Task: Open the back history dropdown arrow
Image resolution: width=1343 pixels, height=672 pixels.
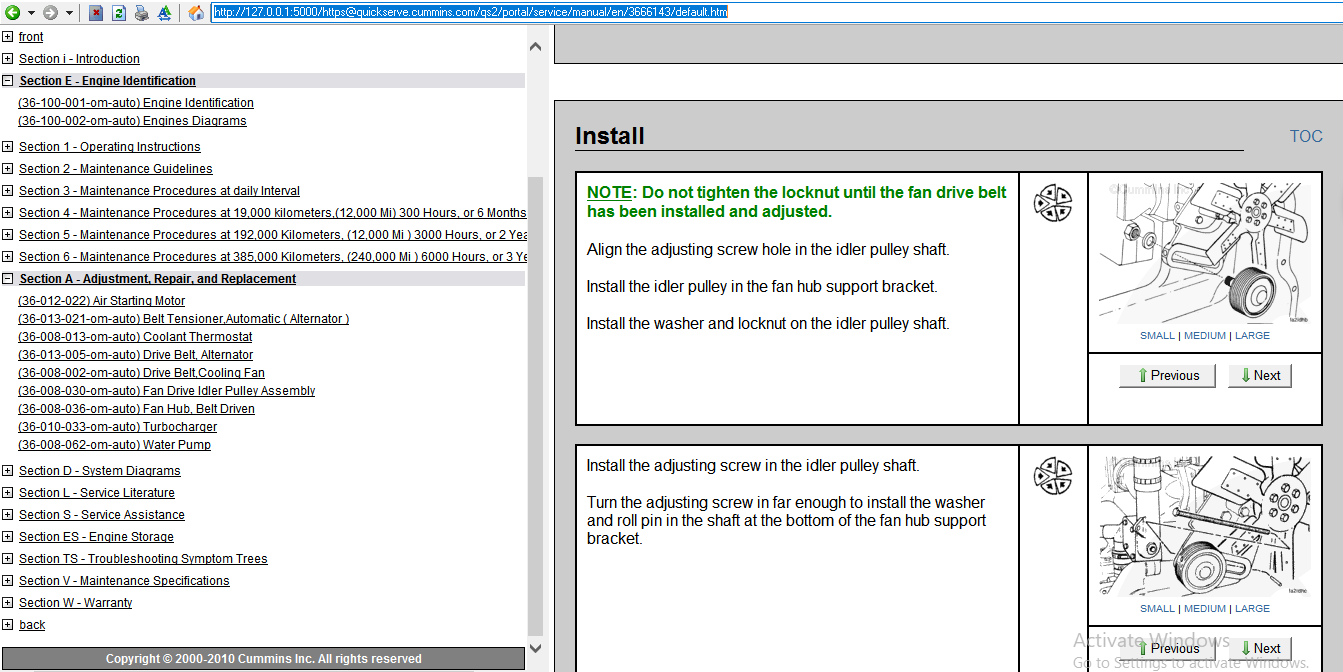Action: pos(31,13)
